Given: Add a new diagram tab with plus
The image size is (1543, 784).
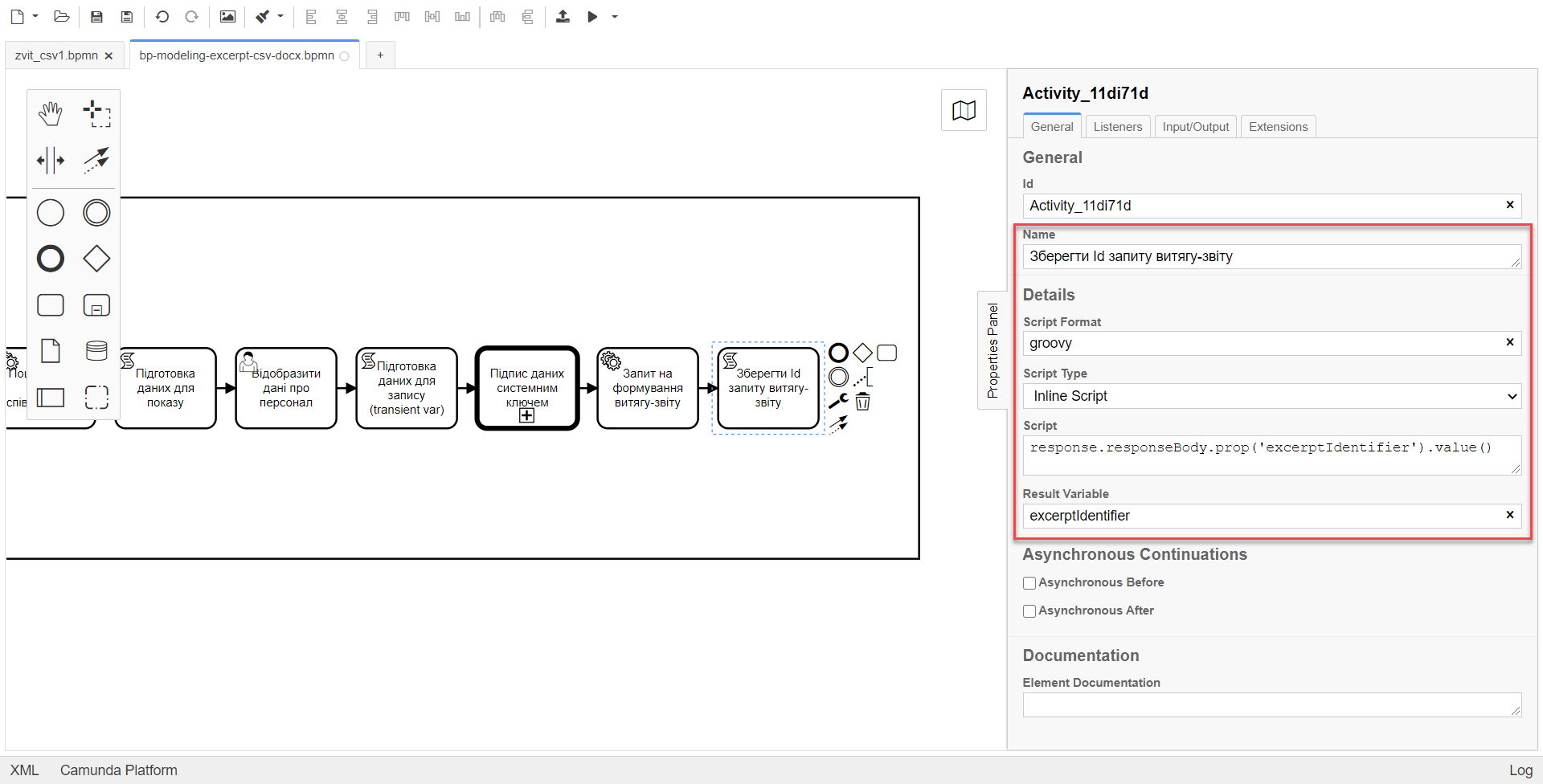Looking at the screenshot, I should pyautogui.click(x=380, y=55).
